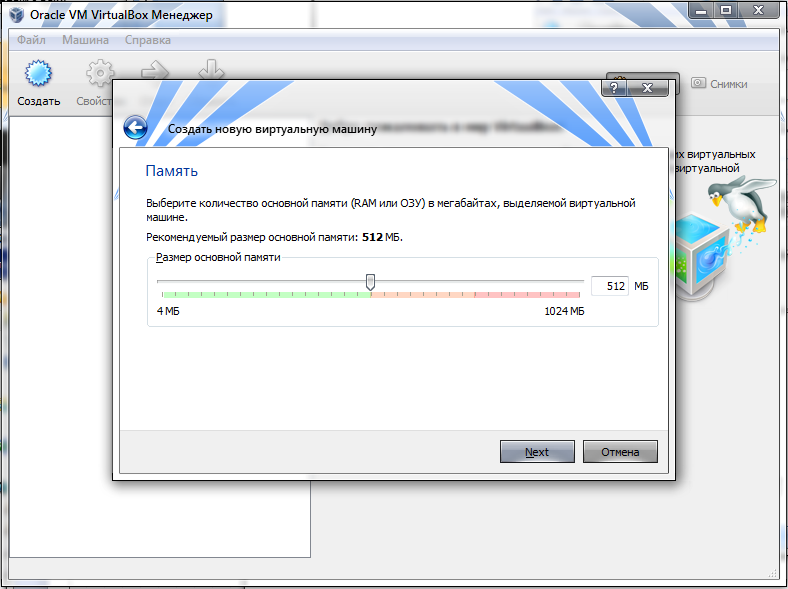
Task: Open the Файл menu
Action: 31,40
